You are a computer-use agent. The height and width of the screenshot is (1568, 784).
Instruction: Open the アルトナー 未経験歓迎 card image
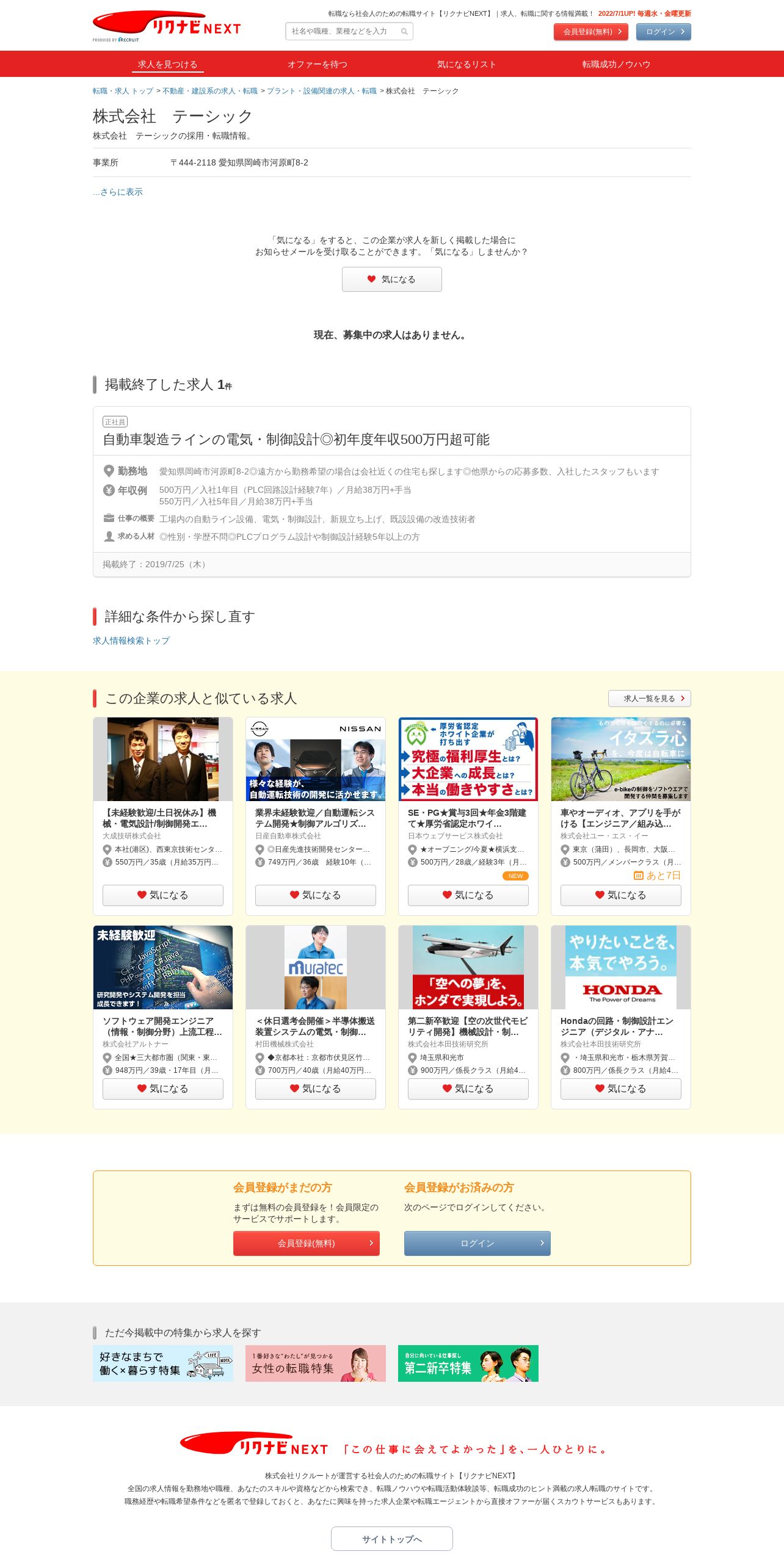coord(163,967)
